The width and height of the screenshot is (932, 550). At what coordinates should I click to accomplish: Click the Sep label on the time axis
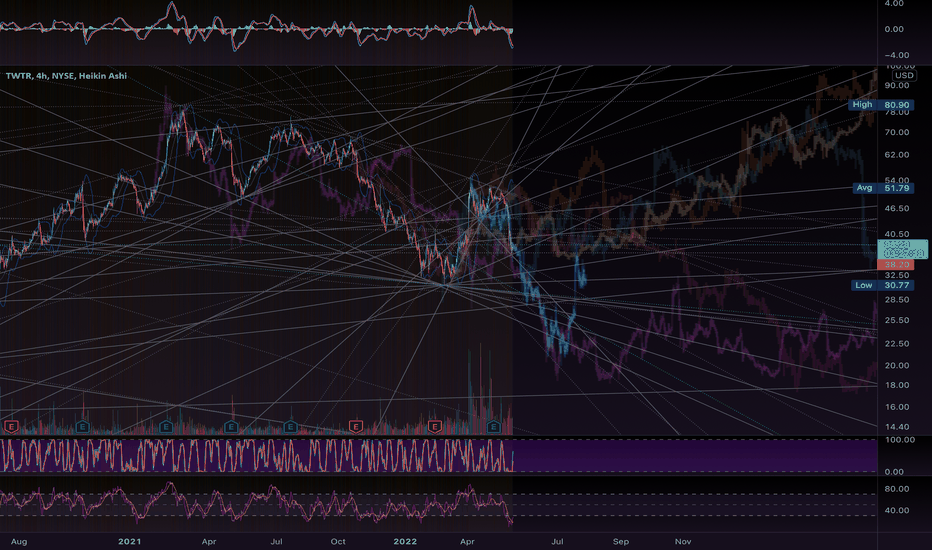point(621,542)
